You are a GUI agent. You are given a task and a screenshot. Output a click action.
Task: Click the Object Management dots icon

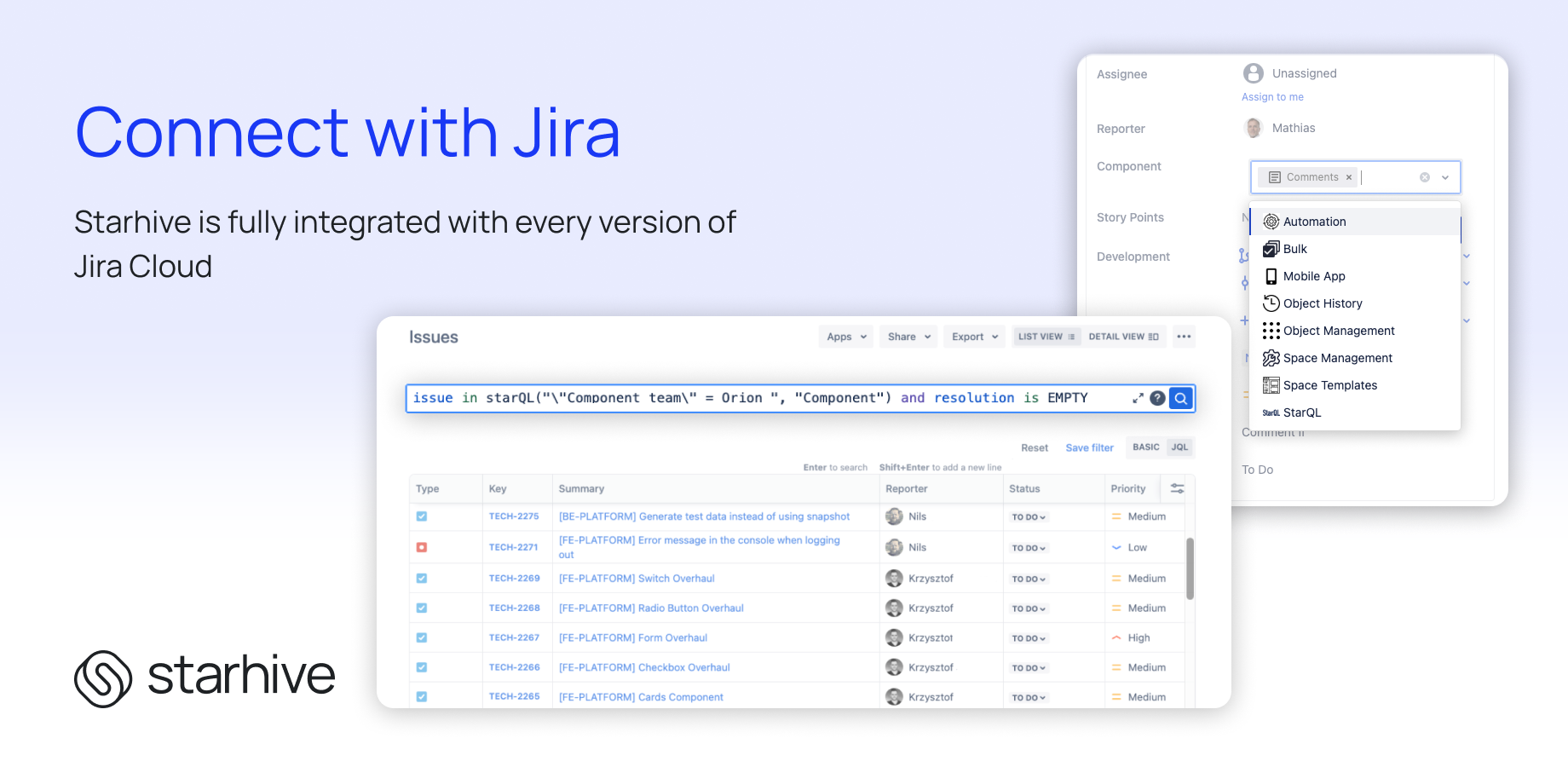pyautogui.click(x=1271, y=331)
